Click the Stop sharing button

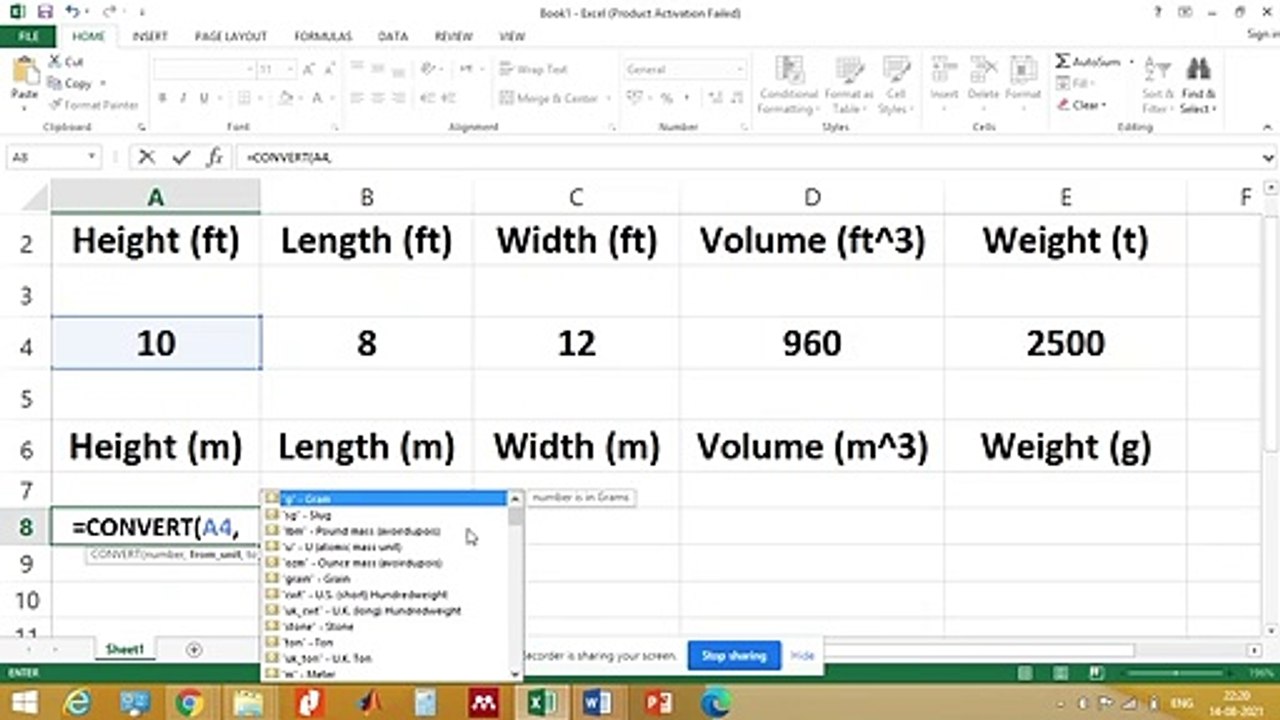[734, 656]
